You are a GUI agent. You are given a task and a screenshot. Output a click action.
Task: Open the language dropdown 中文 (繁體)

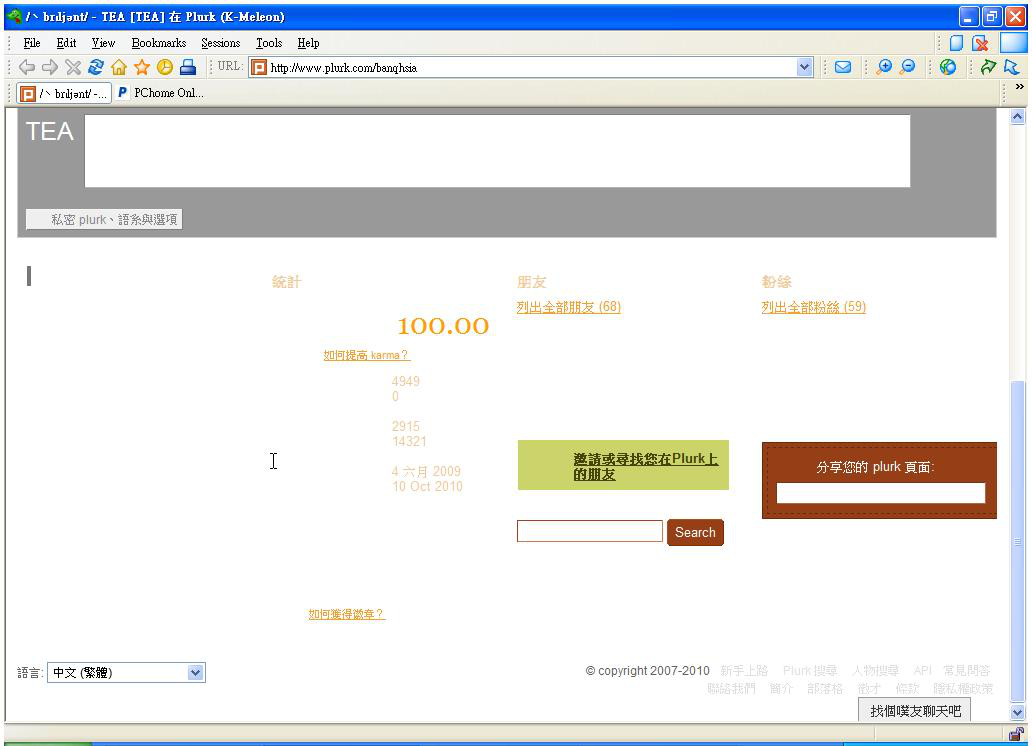(x=126, y=672)
